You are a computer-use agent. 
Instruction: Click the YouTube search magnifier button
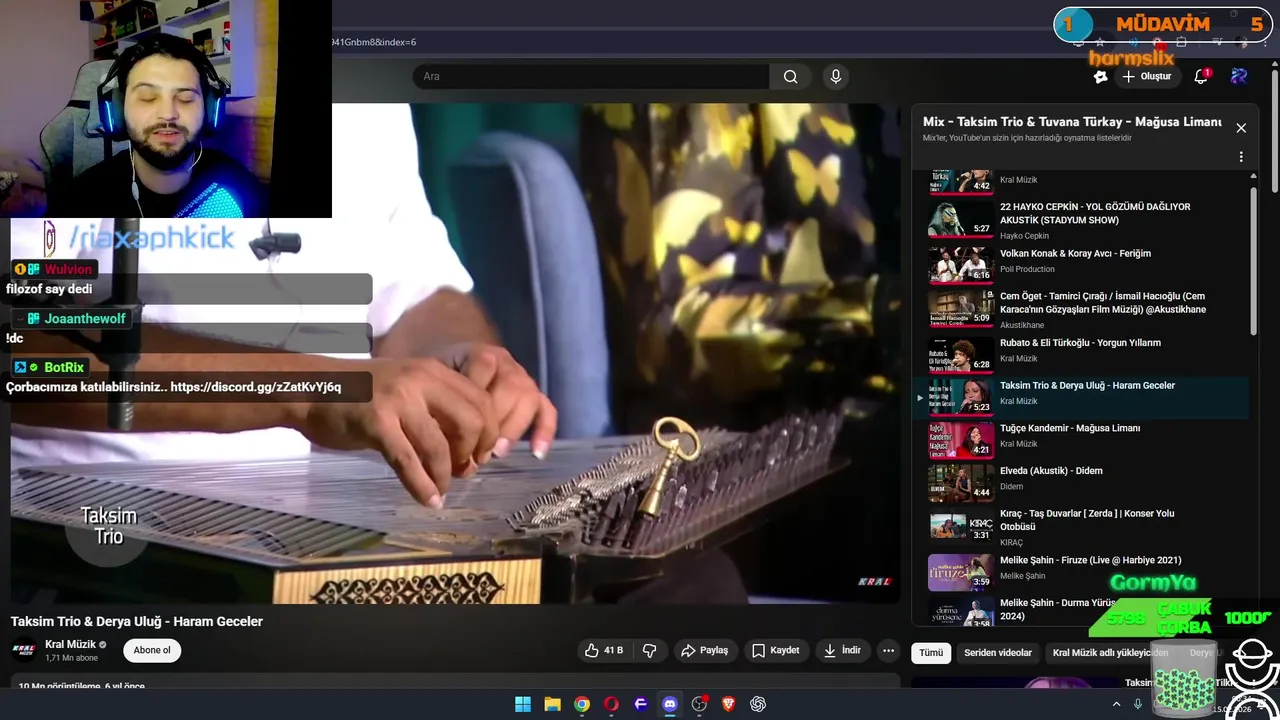790,76
